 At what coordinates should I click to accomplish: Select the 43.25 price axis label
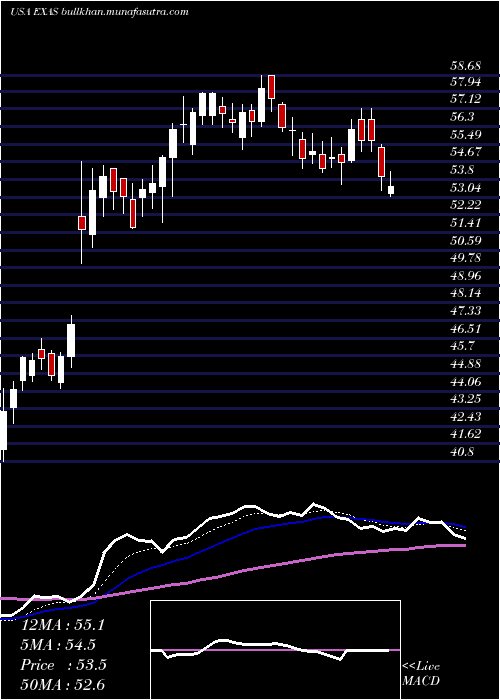[465, 399]
